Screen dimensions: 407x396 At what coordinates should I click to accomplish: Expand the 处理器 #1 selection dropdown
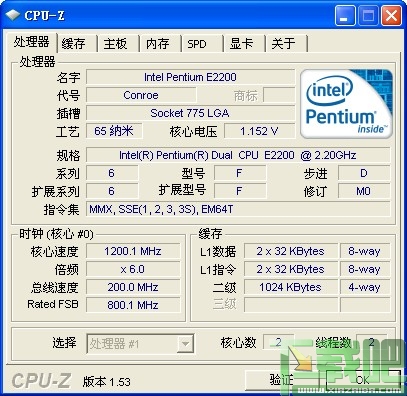point(185,344)
